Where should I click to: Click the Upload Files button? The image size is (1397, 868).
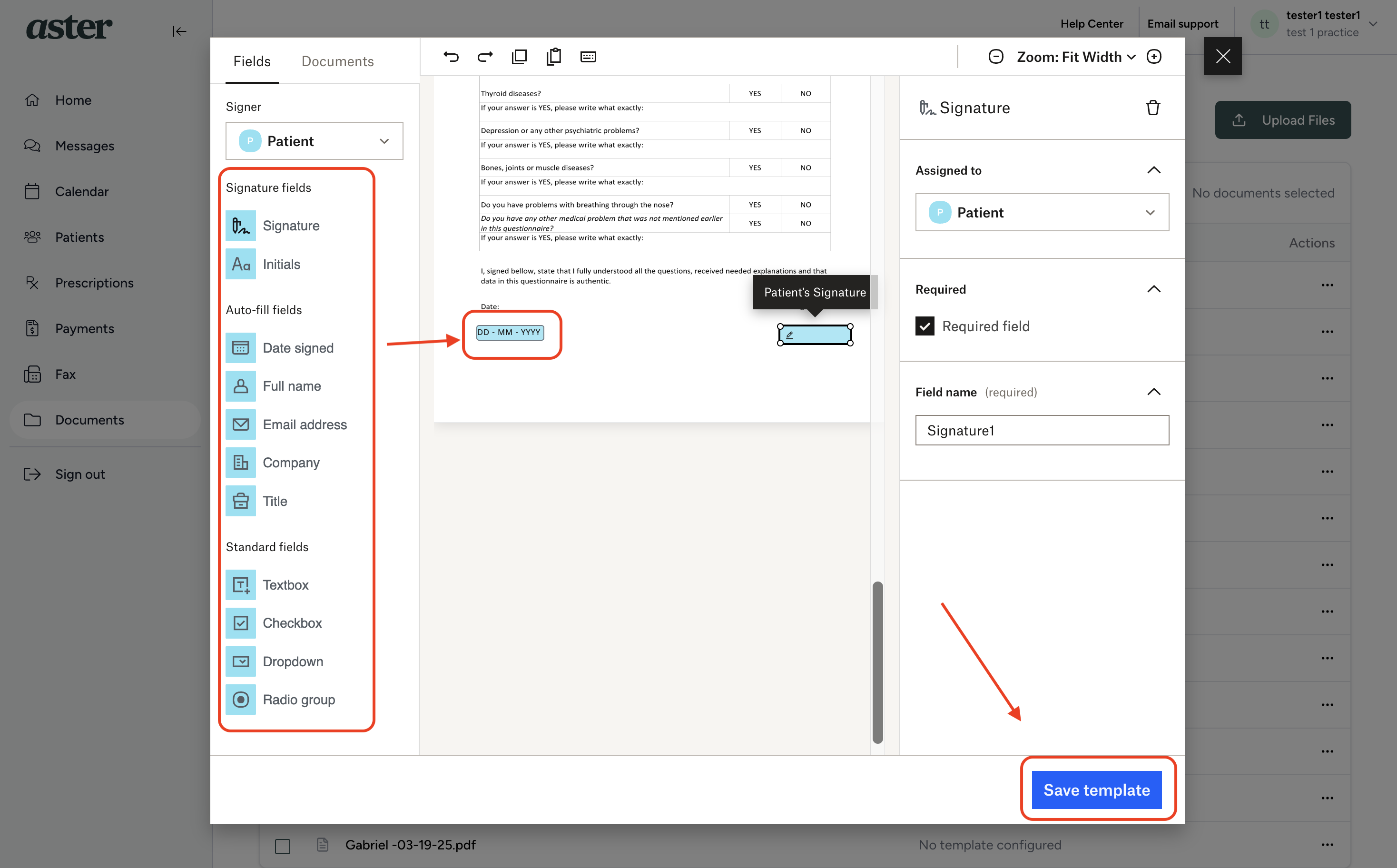(1283, 120)
